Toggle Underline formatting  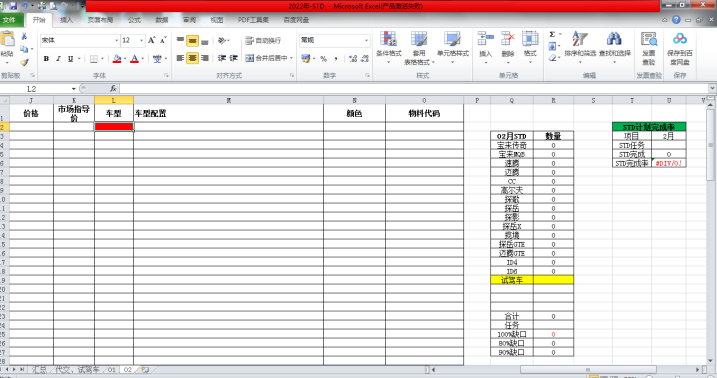click(x=70, y=59)
